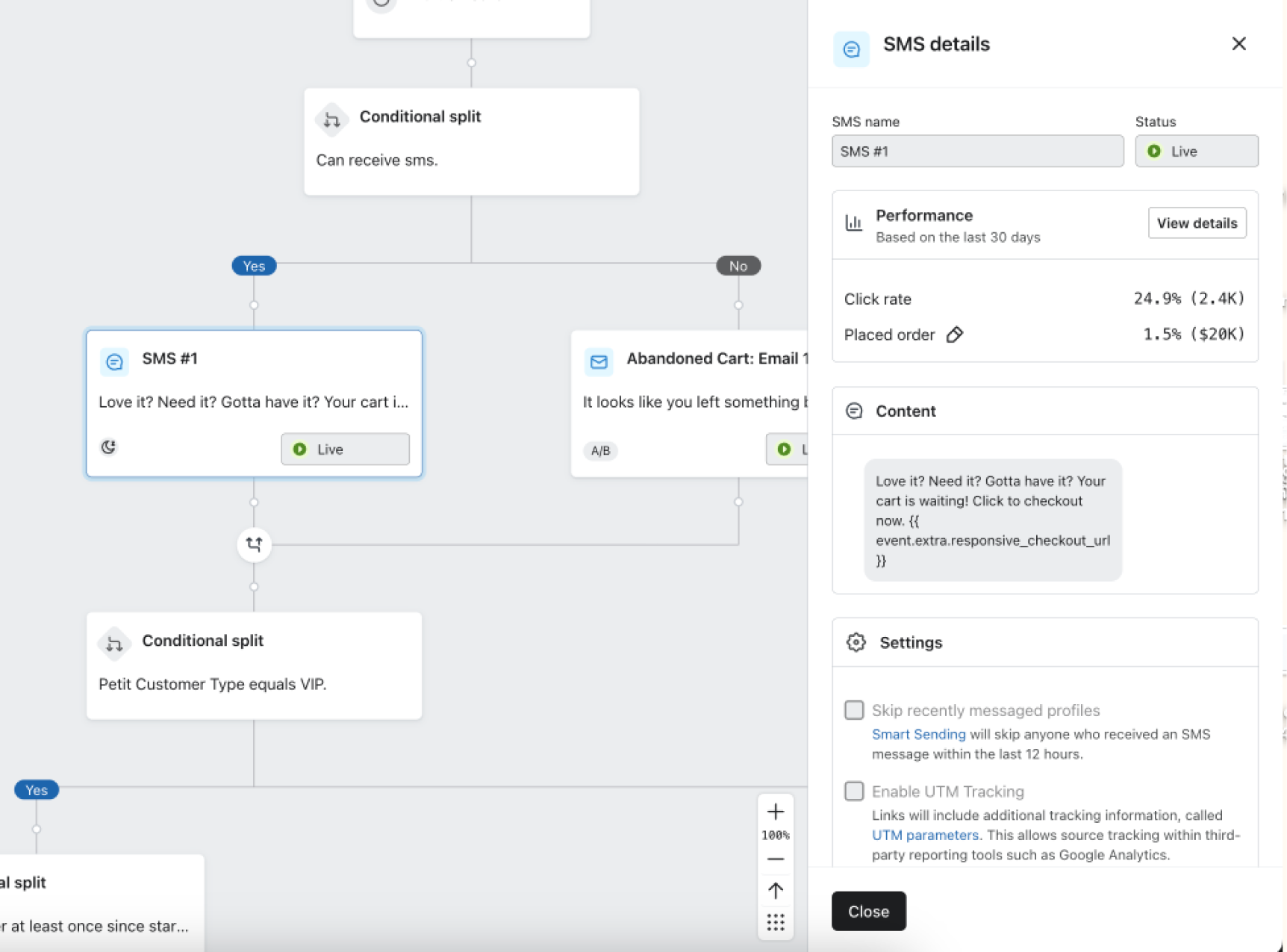Select the SMS #1 card
This screenshot has width=1287, height=952.
click(x=254, y=403)
